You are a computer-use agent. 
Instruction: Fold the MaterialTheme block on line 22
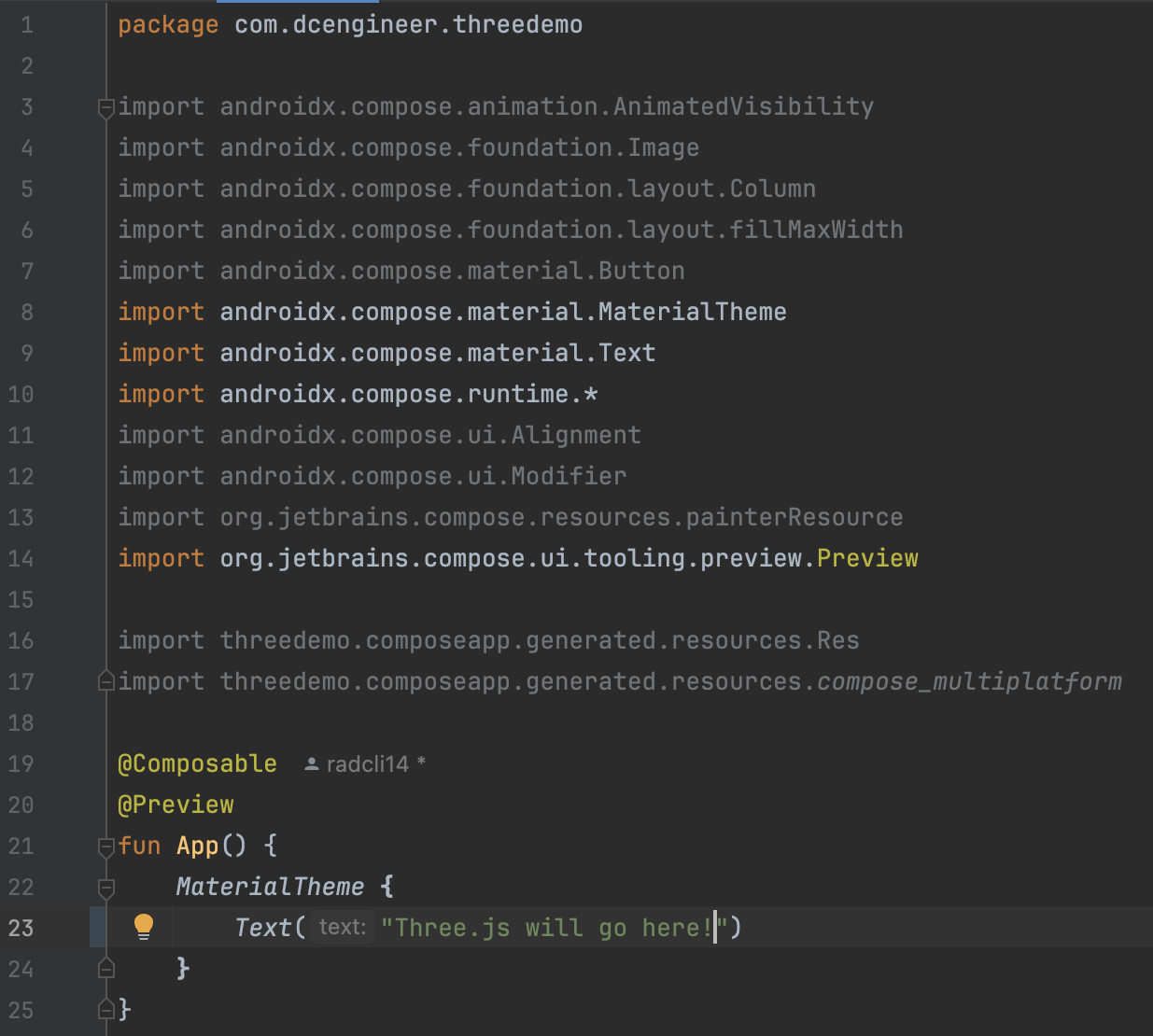pyautogui.click(x=106, y=888)
